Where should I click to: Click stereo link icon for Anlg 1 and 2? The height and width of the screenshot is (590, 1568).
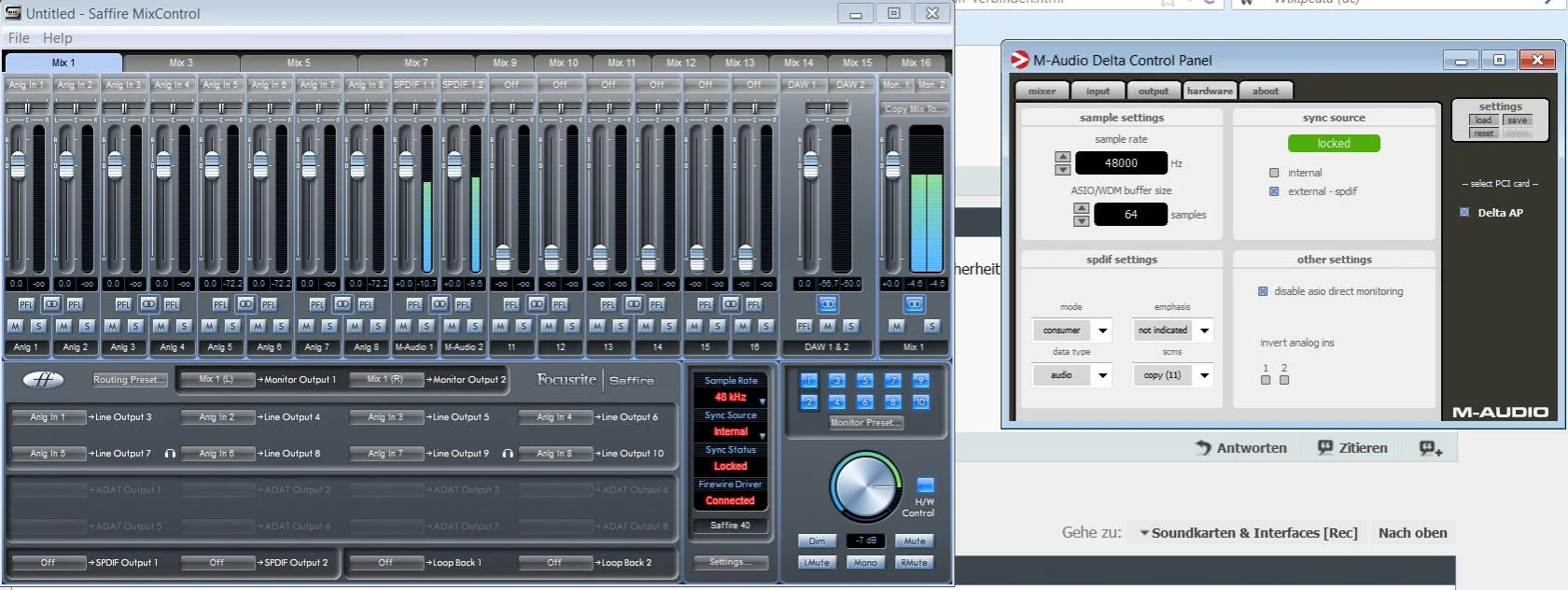coord(51,304)
